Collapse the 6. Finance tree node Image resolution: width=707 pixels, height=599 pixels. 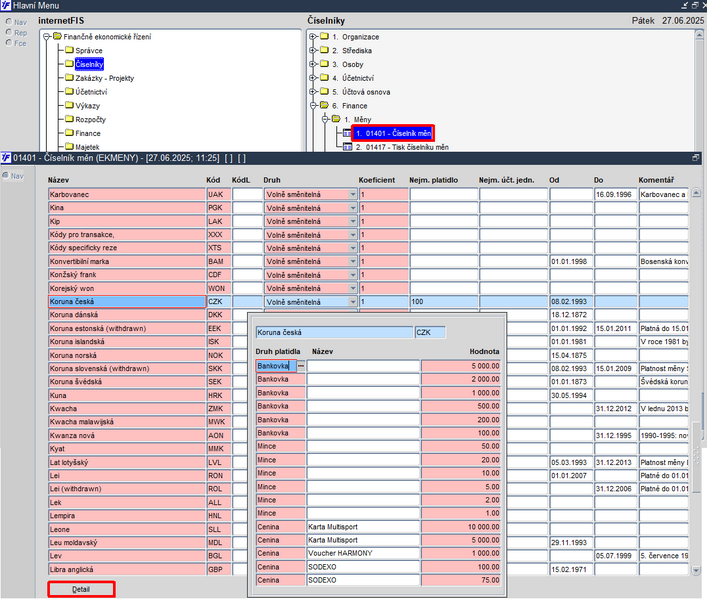313,106
